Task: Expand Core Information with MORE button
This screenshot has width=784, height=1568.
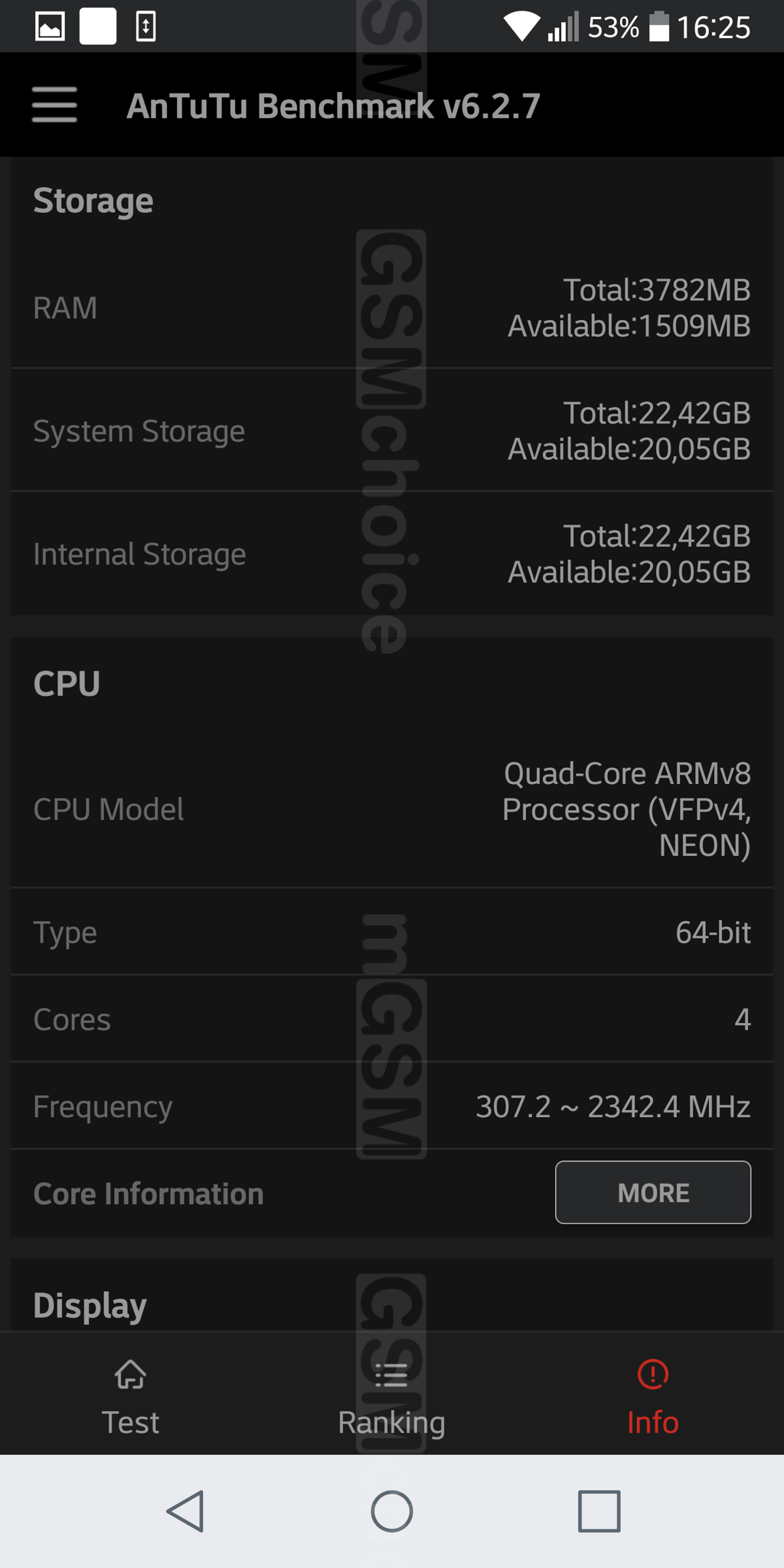Action: [x=652, y=1192]
